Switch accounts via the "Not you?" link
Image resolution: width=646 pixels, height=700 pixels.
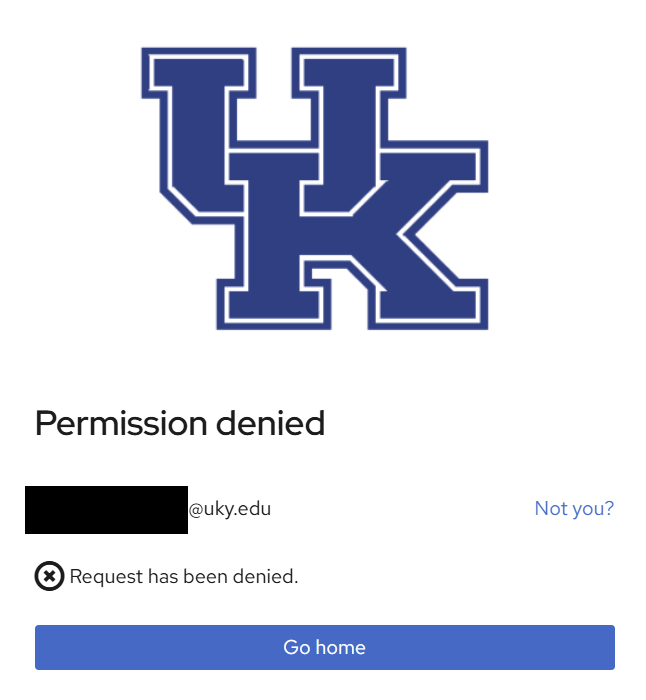point(574,509)
